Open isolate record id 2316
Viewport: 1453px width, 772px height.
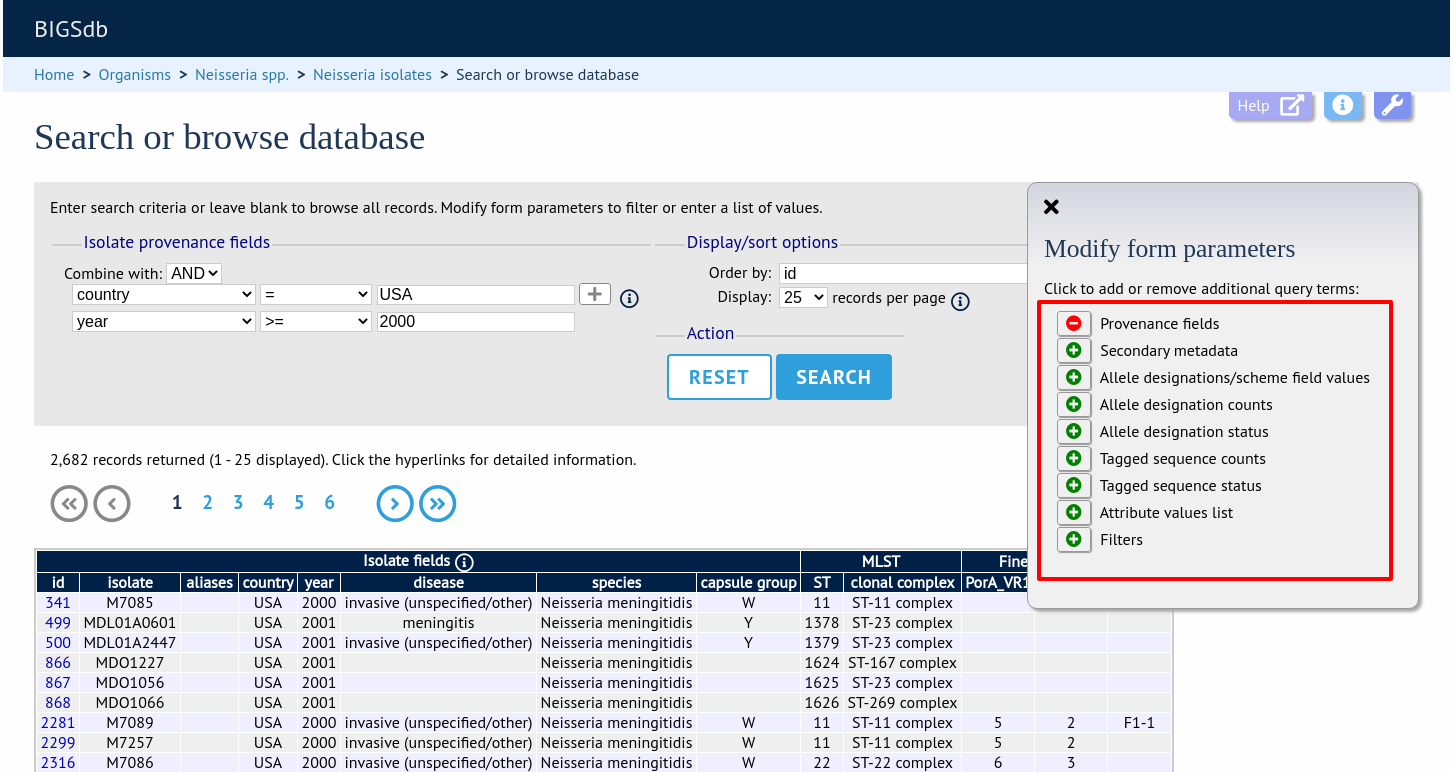pyautogui.click(x=58, y=762)
